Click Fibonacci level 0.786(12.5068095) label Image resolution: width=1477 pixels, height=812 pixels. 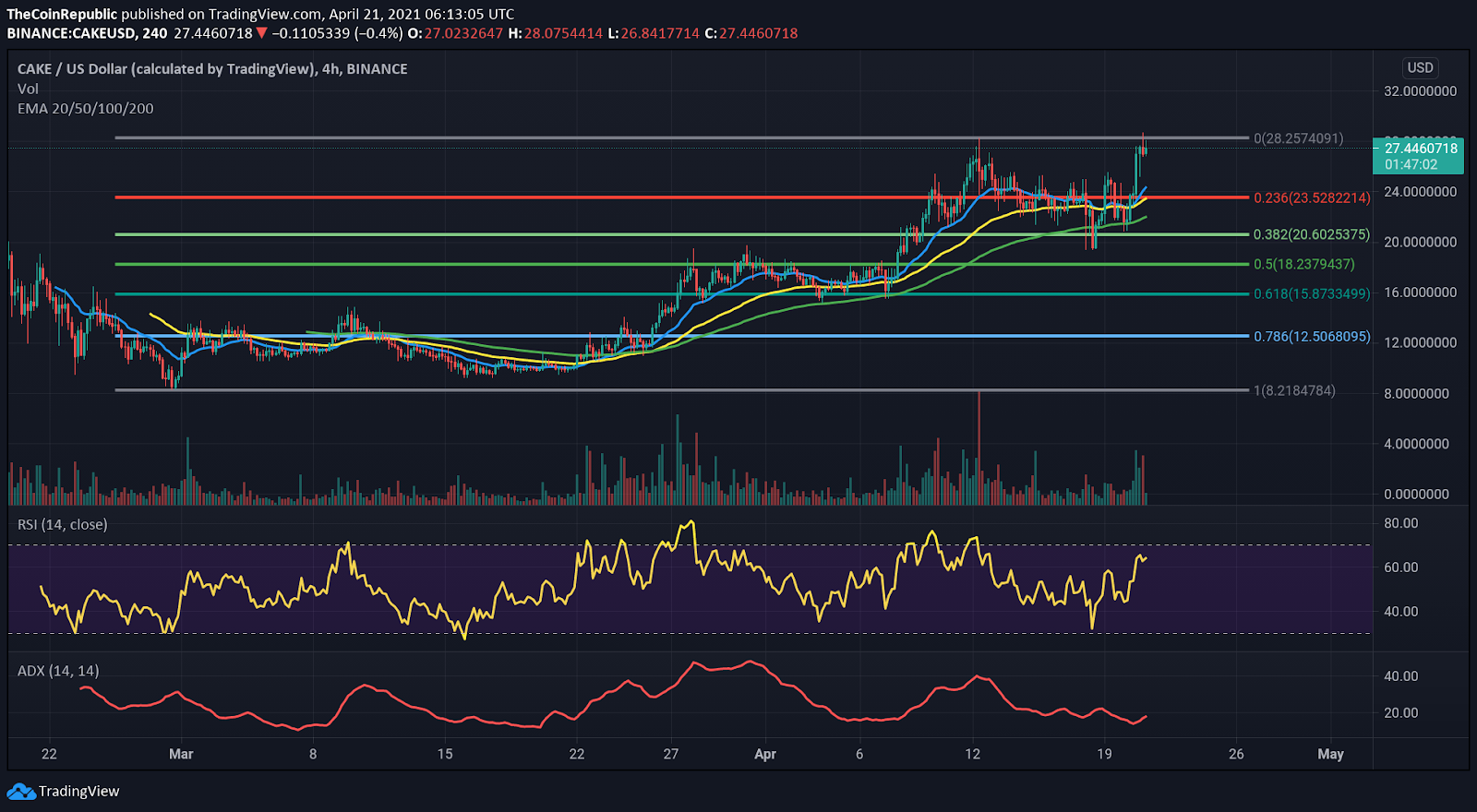click(x=1311, y=336)
